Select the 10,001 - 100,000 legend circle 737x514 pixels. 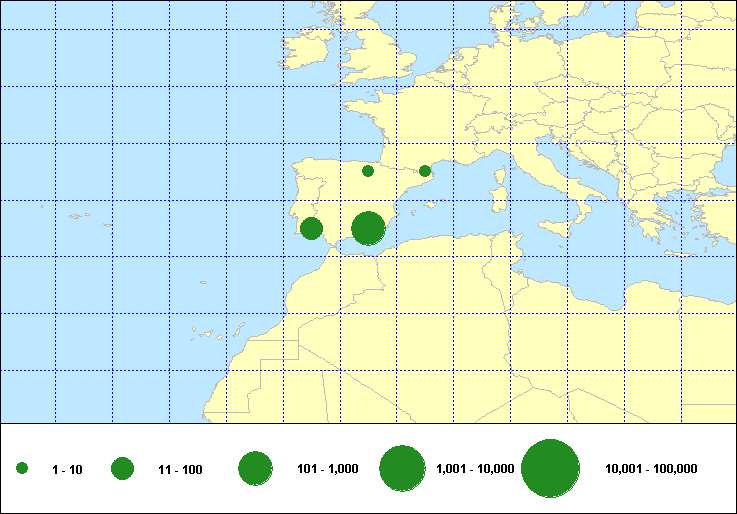click(x=551, y=469)
